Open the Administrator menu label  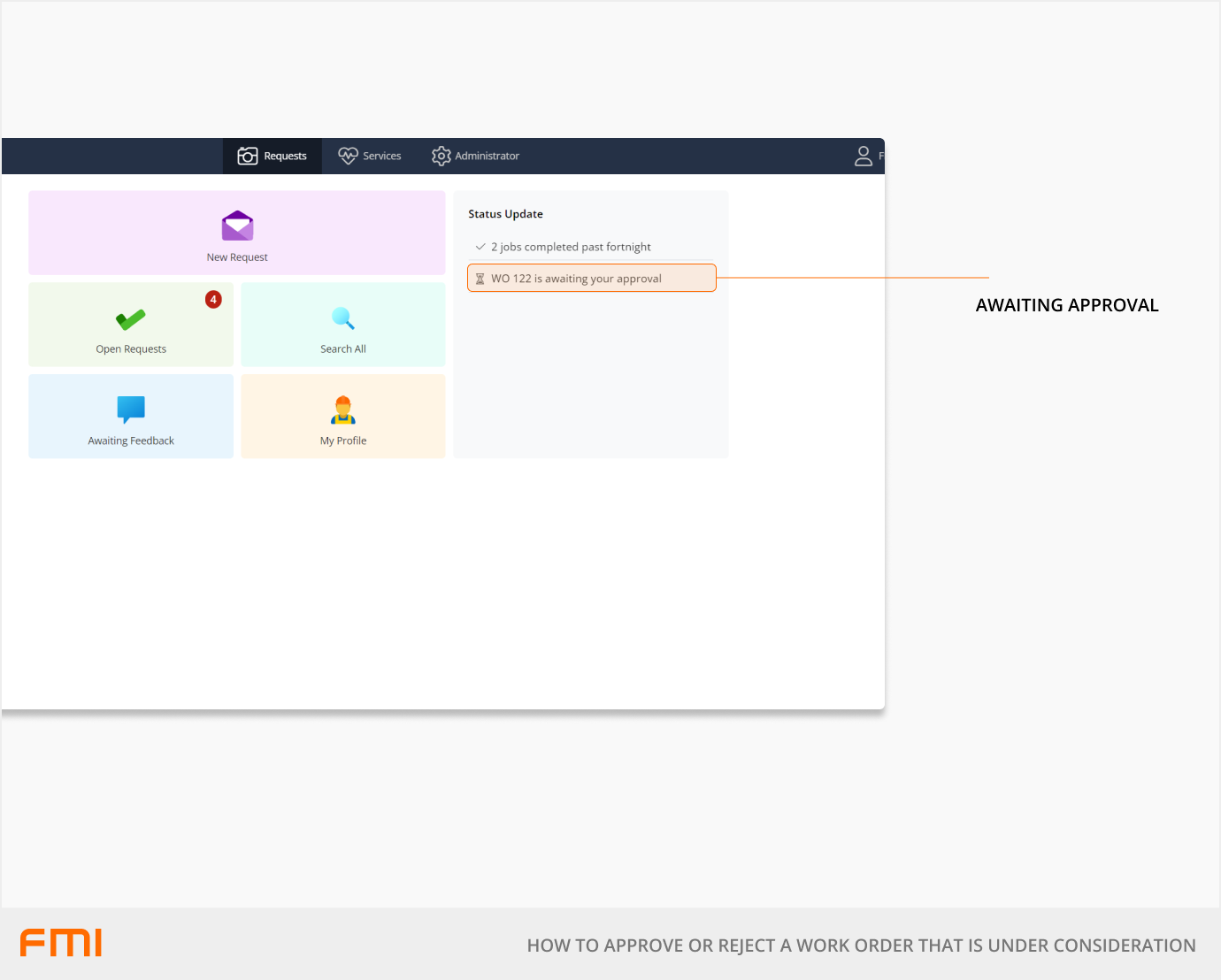487,157
